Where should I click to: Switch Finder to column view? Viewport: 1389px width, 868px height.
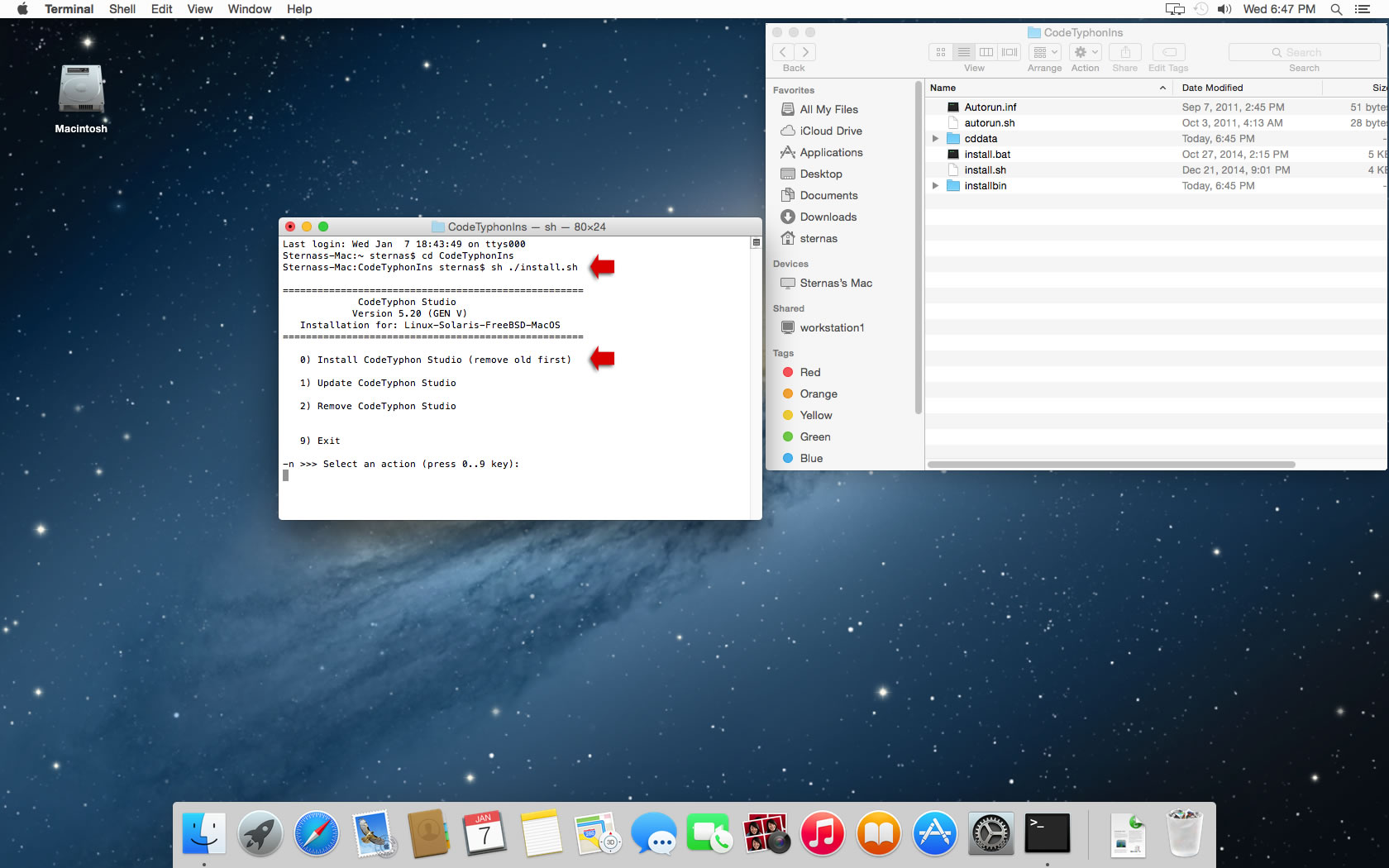pos(986,52)
